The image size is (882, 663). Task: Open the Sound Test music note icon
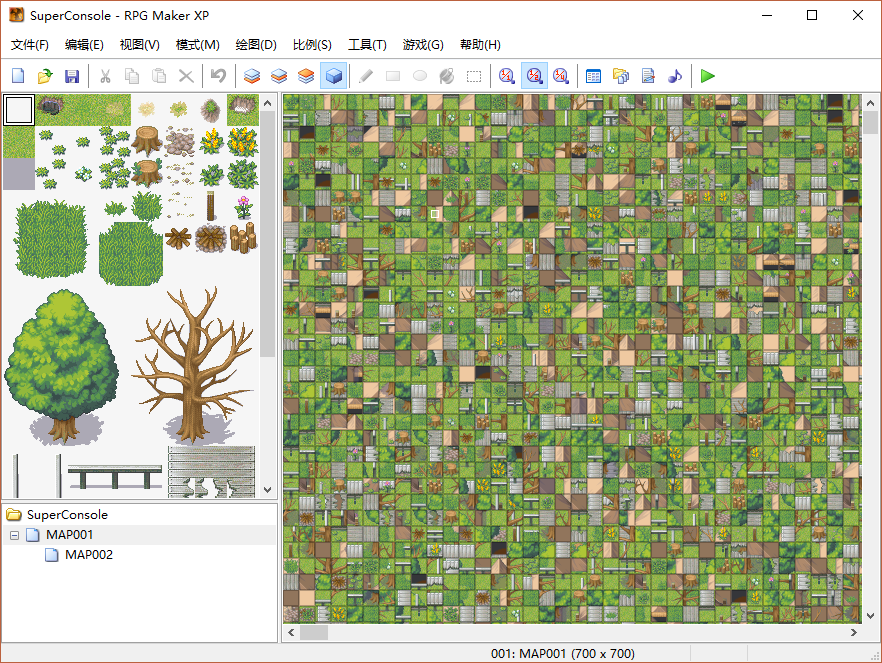pyautogui.click(x=675, y=76)
